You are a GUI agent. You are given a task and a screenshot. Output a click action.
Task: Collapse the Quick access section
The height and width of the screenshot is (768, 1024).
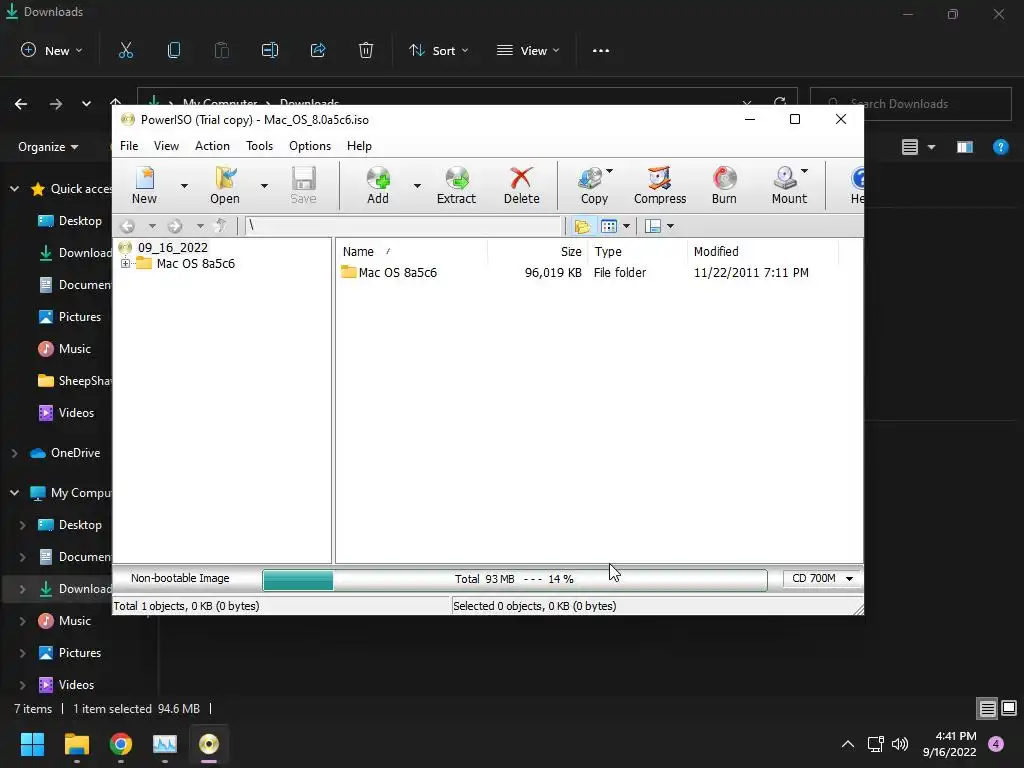point(14,189)
